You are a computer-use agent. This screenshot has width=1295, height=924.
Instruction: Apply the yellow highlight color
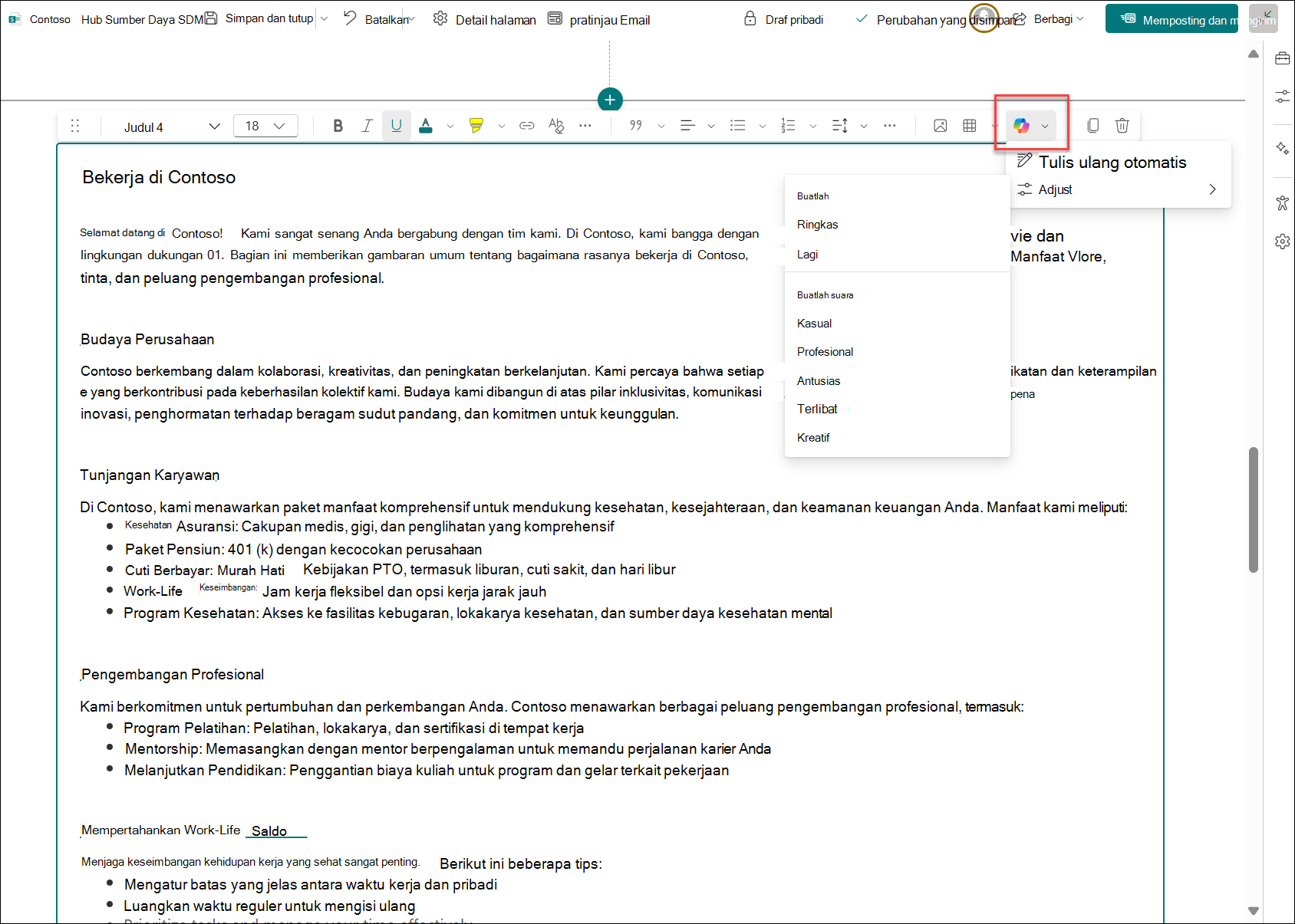(476, 126)
